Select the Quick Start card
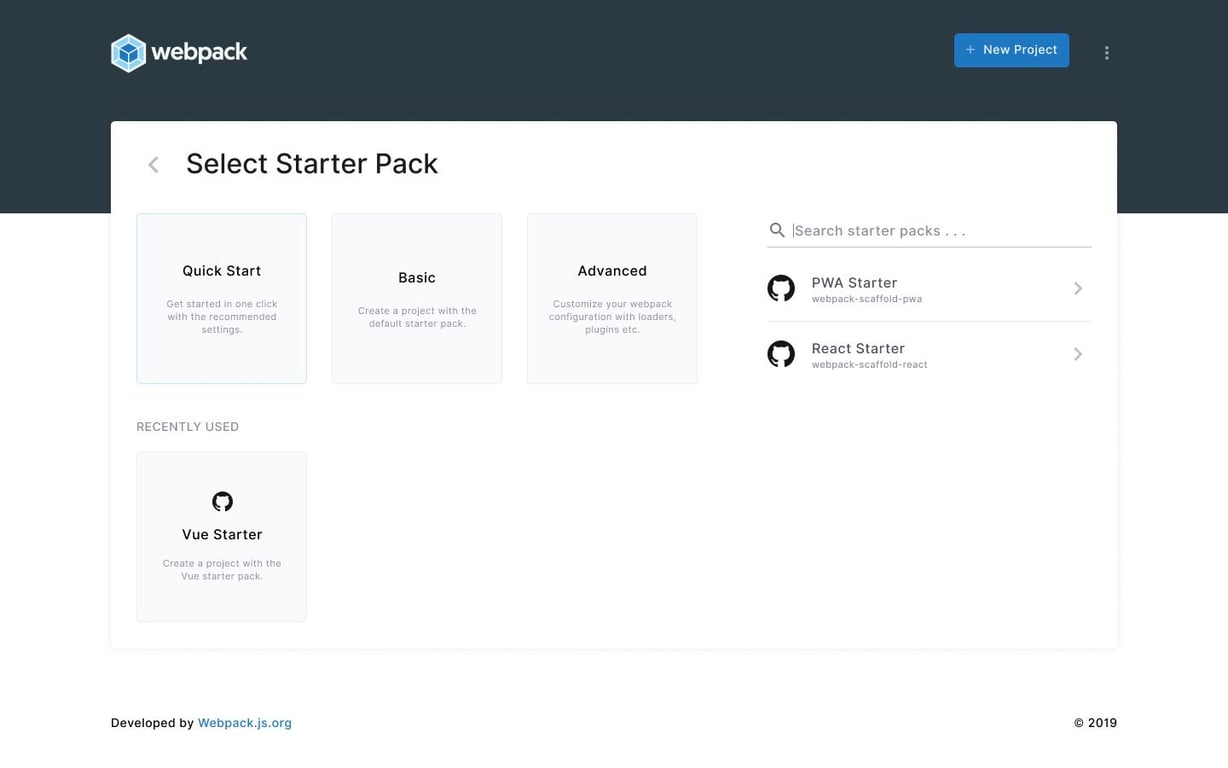 tap(221, 297)
